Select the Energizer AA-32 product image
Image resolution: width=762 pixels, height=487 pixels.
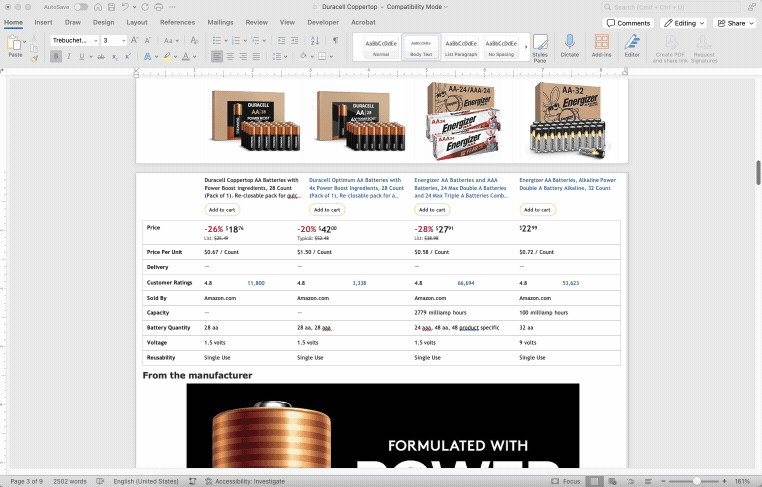pos(569,120)
